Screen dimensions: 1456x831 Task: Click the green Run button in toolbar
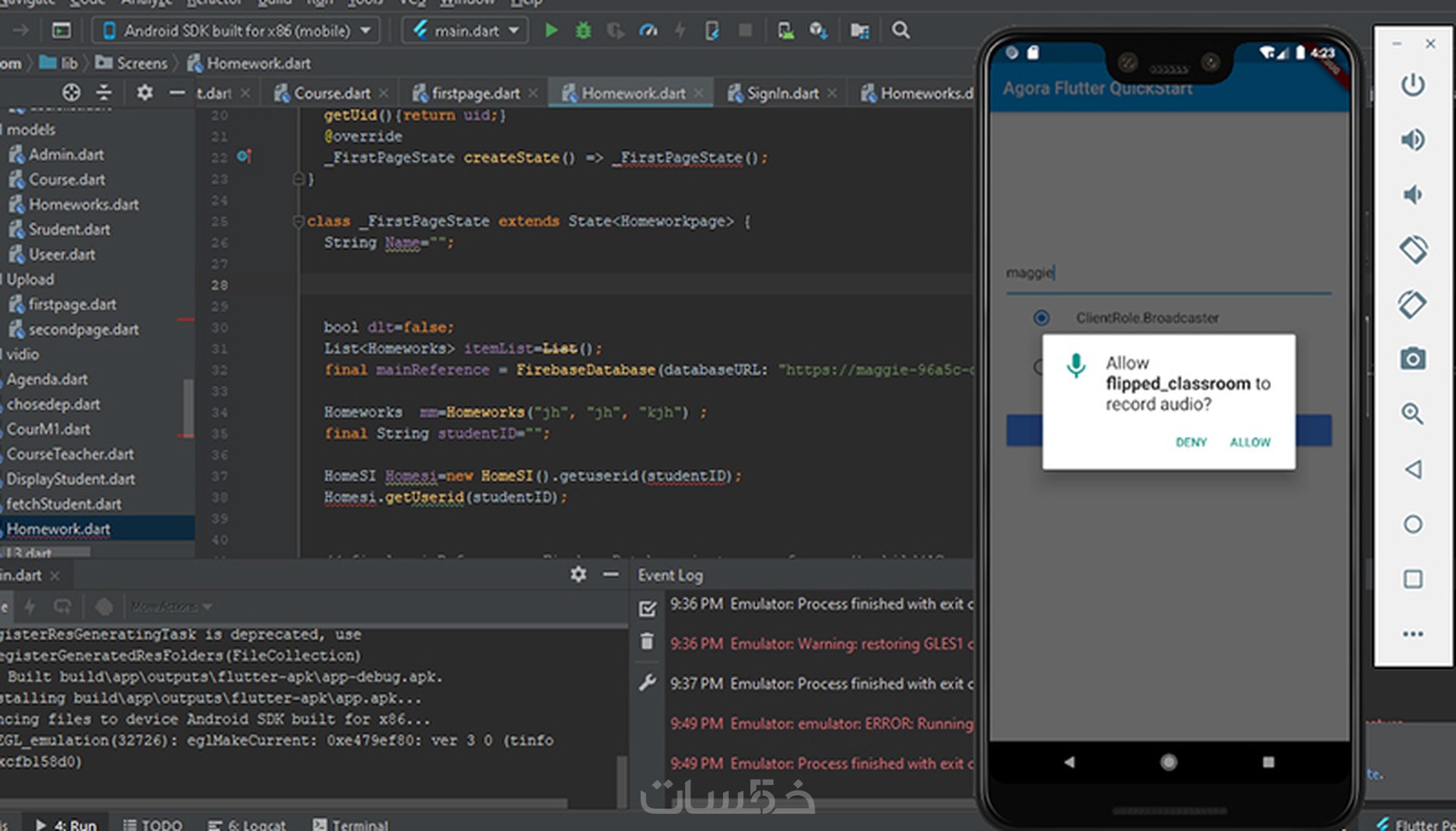click(x=552, y=31)
